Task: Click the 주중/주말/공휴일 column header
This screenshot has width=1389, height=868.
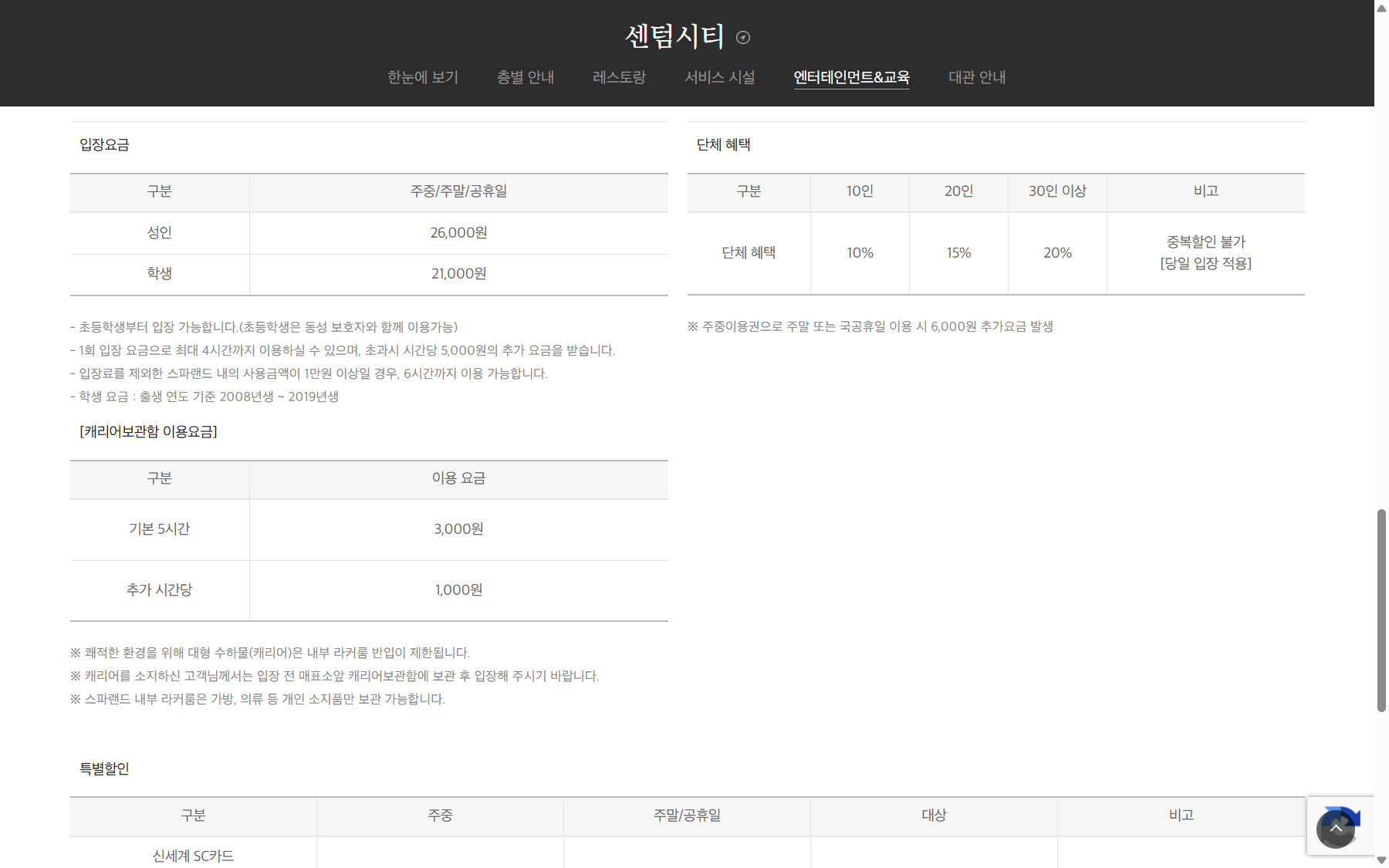Action: coord(458,191)
